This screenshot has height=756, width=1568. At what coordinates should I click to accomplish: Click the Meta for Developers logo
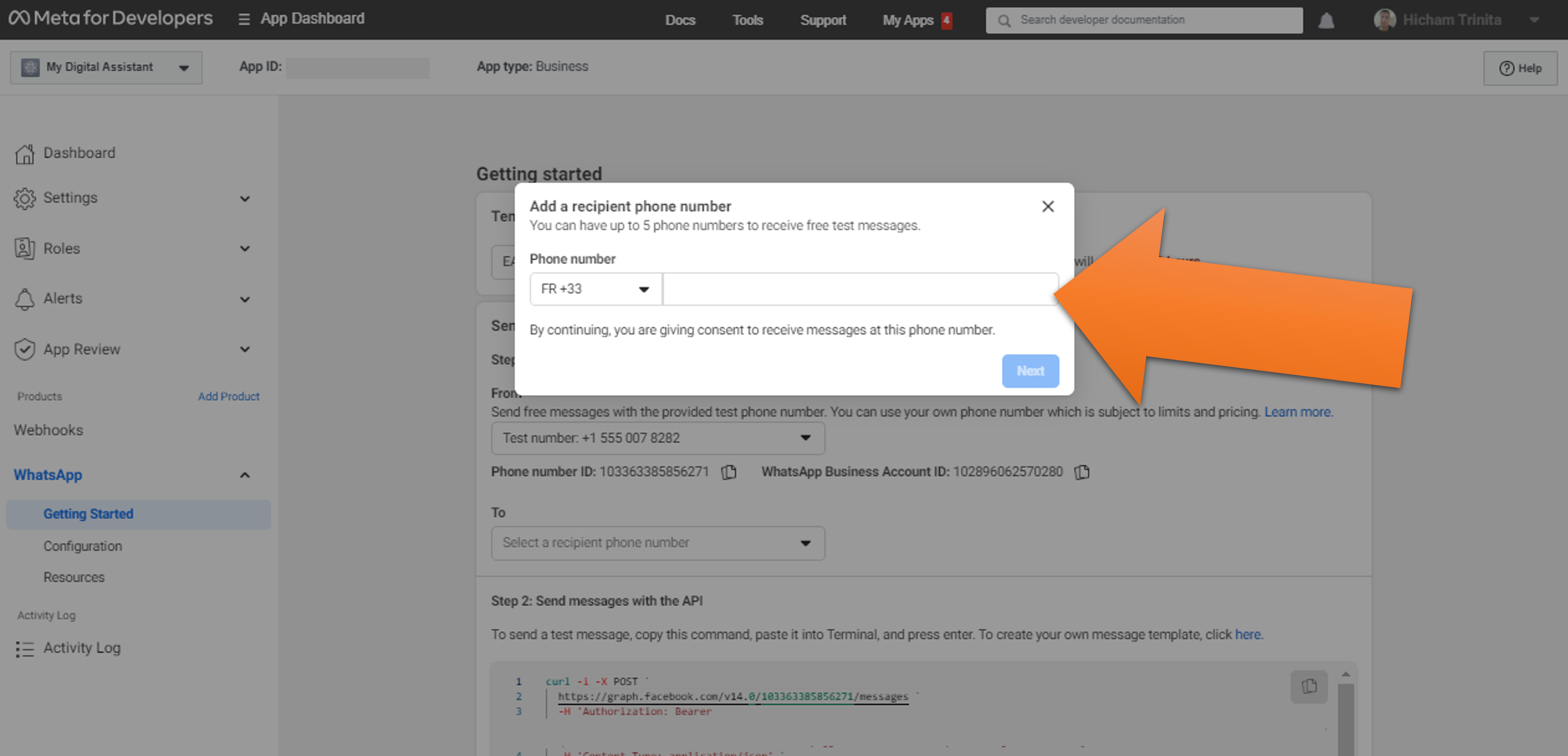click(x=111, y=19)
